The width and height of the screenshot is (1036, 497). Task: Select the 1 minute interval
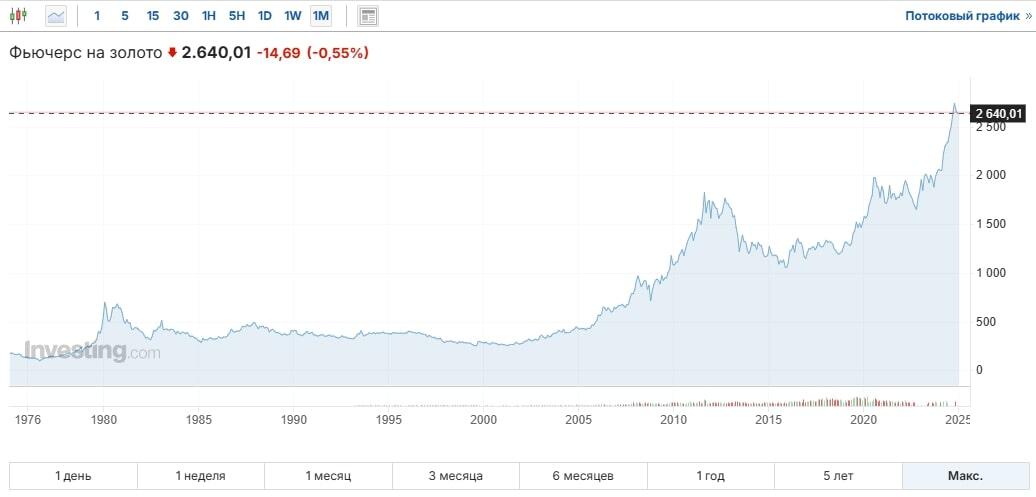(x=97, y=16)
